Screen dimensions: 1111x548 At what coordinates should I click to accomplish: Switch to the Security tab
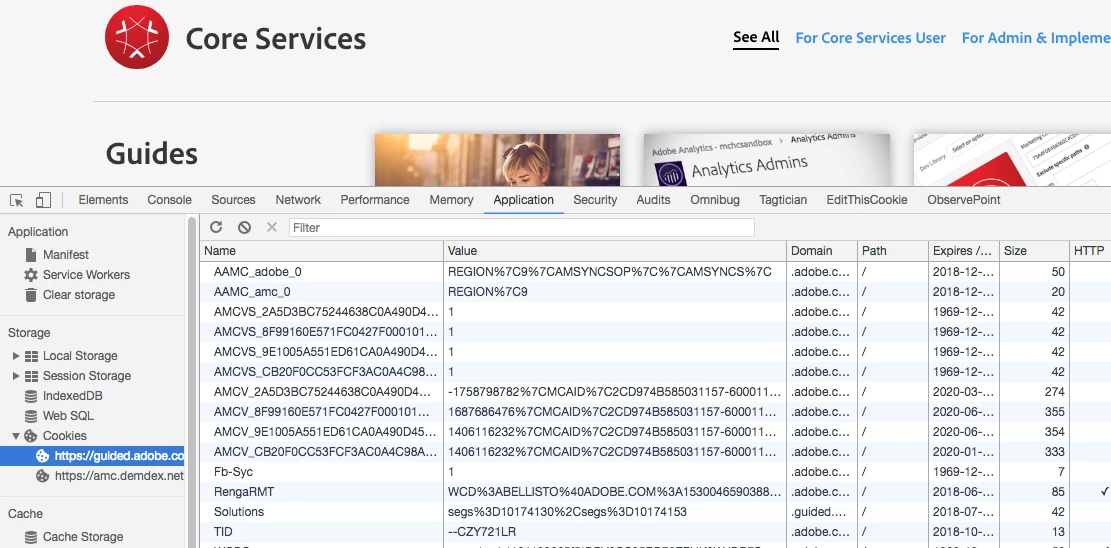pyautogui.click(x=595, y=200)
